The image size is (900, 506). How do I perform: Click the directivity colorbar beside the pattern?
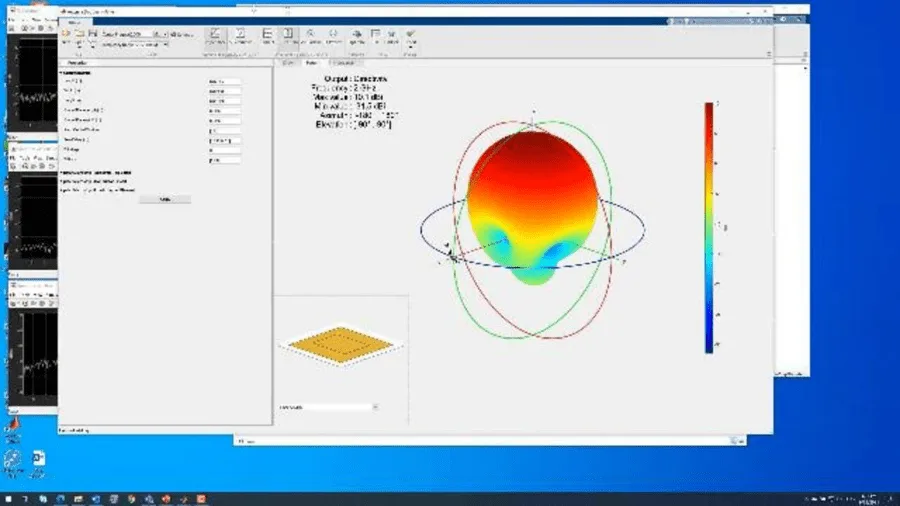(709, 228)
